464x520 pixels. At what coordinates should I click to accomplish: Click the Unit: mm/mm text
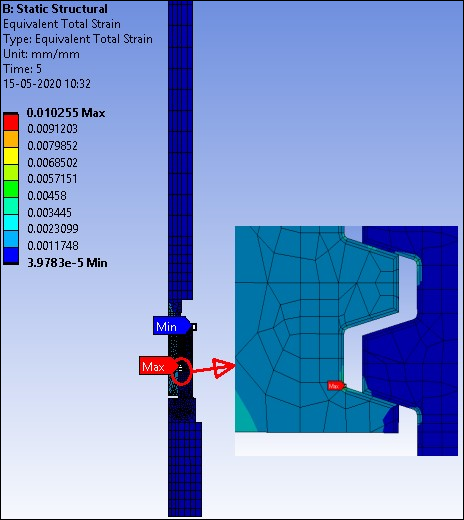41,54
